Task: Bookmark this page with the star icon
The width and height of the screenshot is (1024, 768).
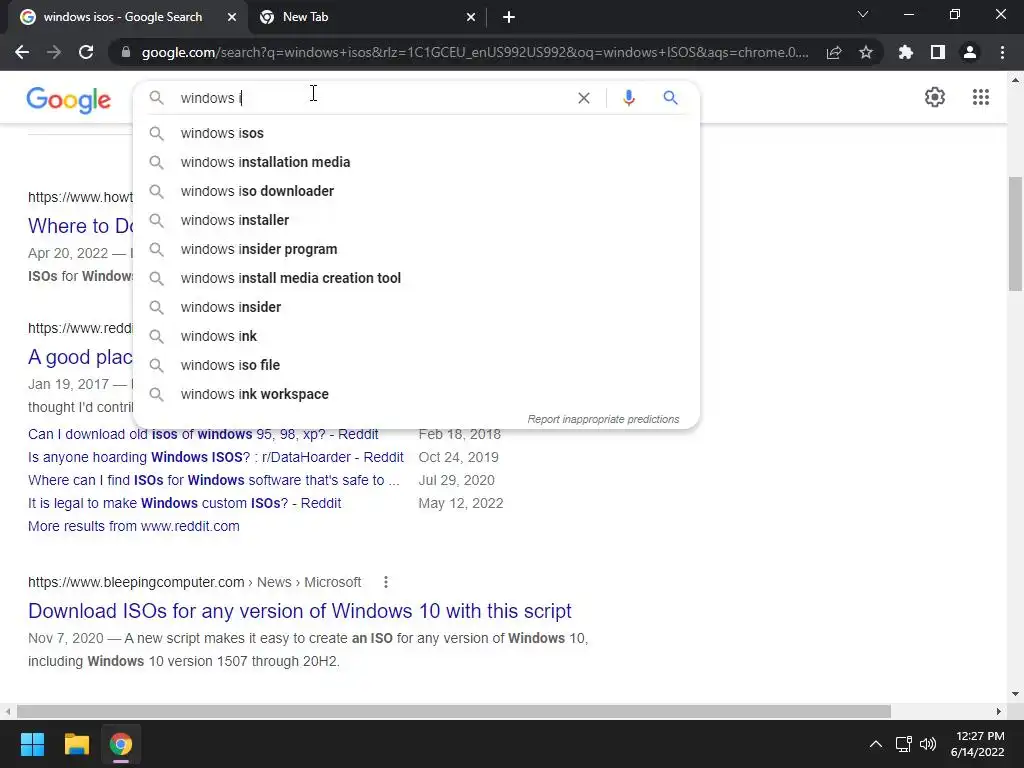Action: [x=866, y=52]
